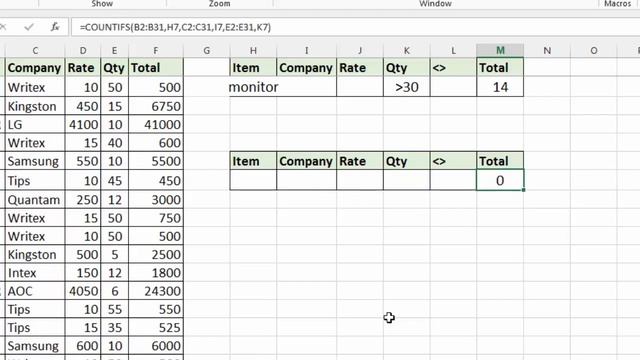Screen dimensions: 640x360
Task: Click Rate header in column D
Action: 83,68
